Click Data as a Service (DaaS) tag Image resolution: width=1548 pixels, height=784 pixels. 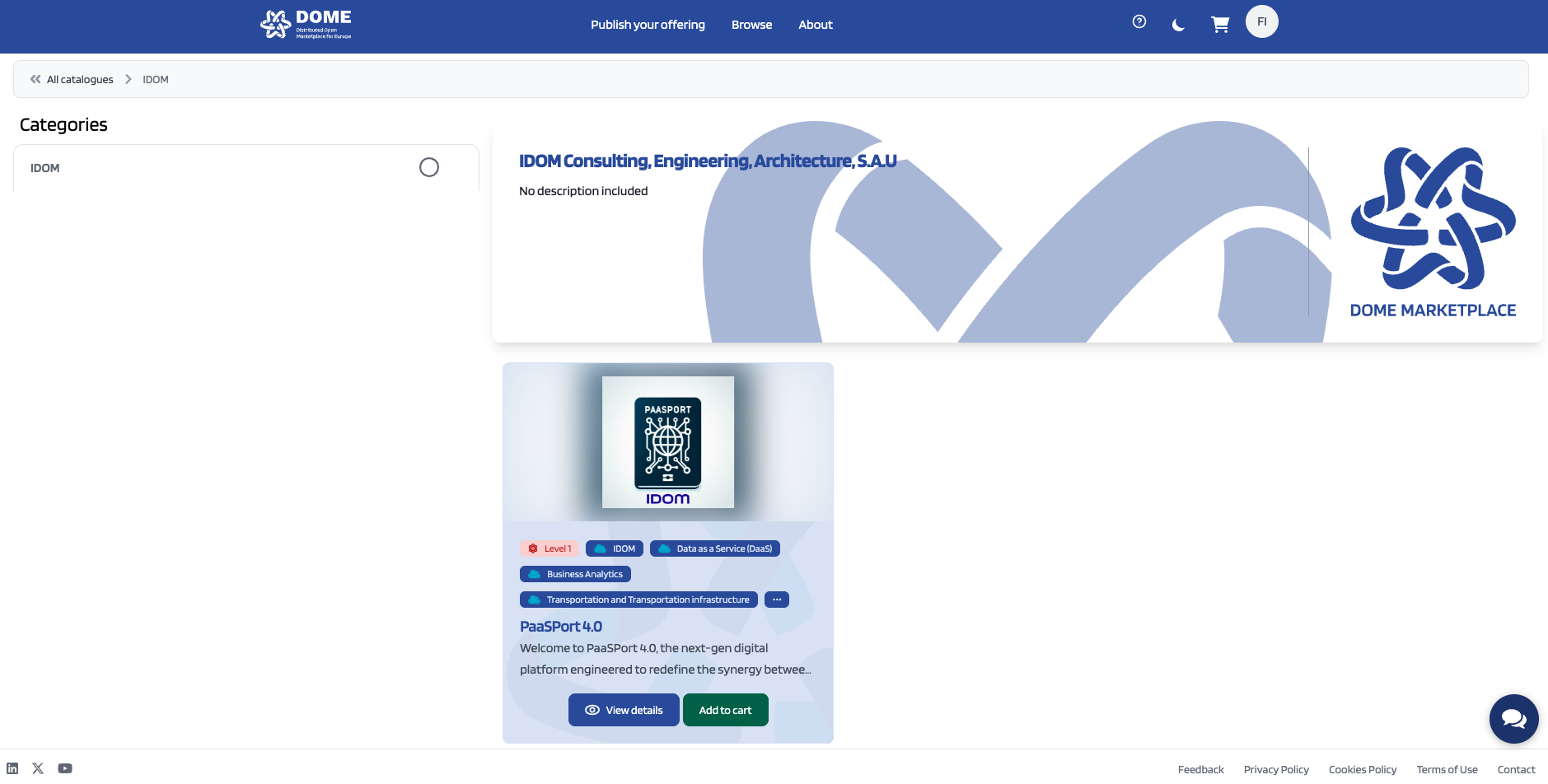click(715, 548)
